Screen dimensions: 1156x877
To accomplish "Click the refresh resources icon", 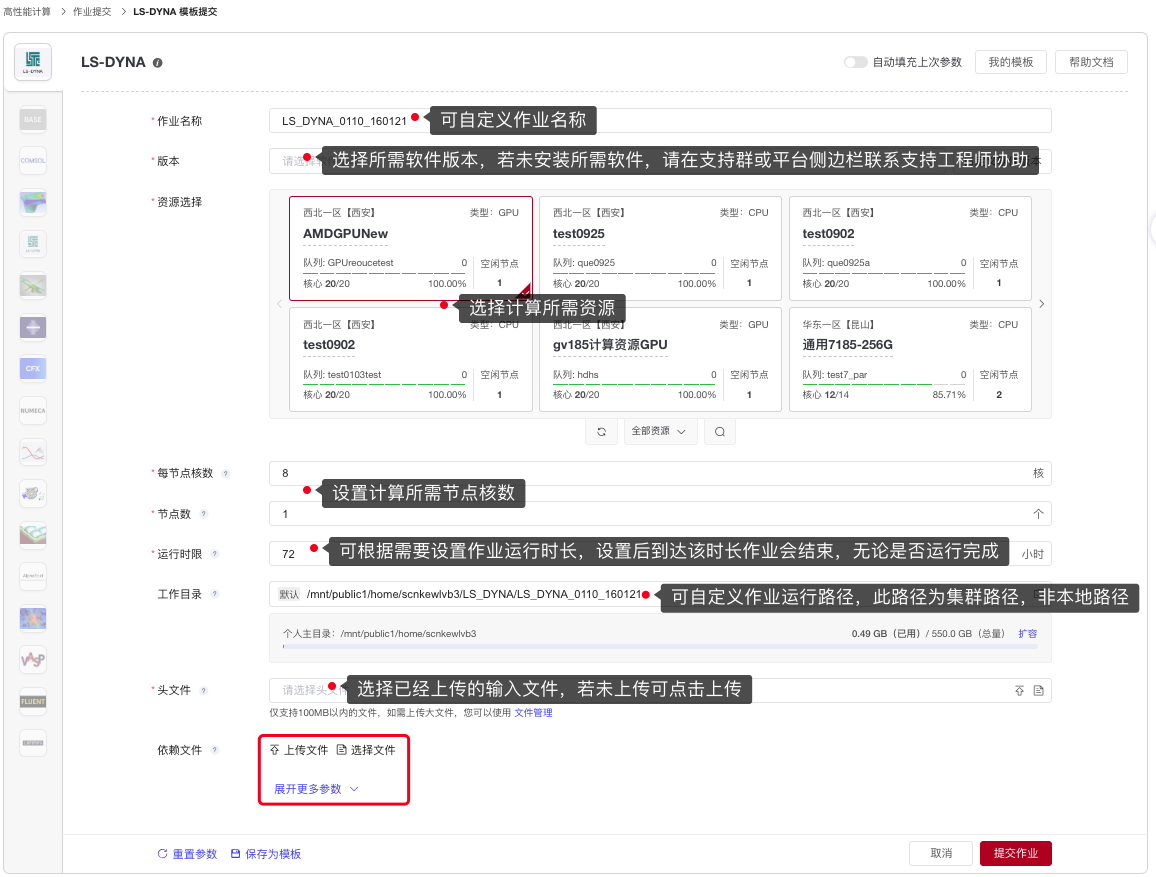I will pos(601,432).
